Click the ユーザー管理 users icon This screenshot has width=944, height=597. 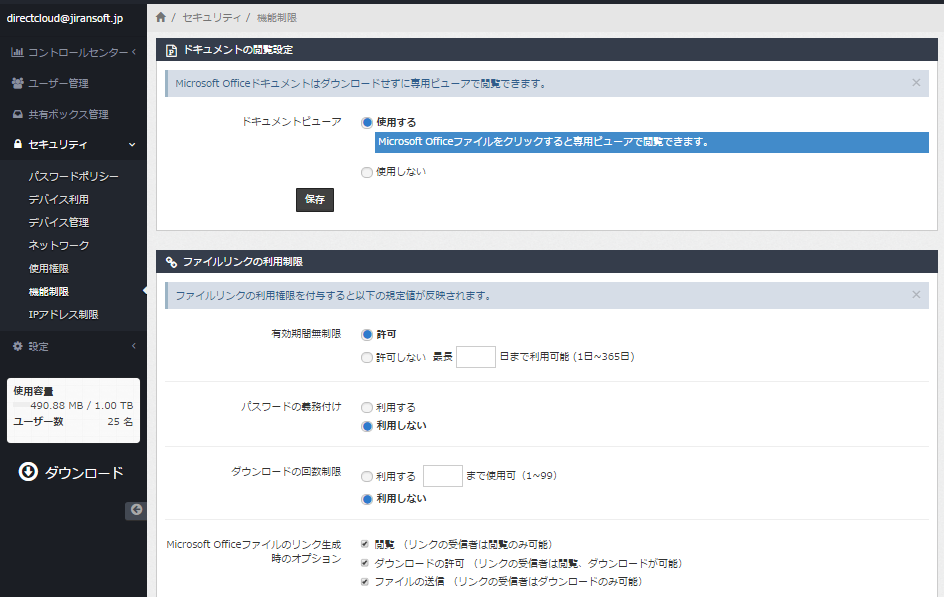click(x=17, y=83)
